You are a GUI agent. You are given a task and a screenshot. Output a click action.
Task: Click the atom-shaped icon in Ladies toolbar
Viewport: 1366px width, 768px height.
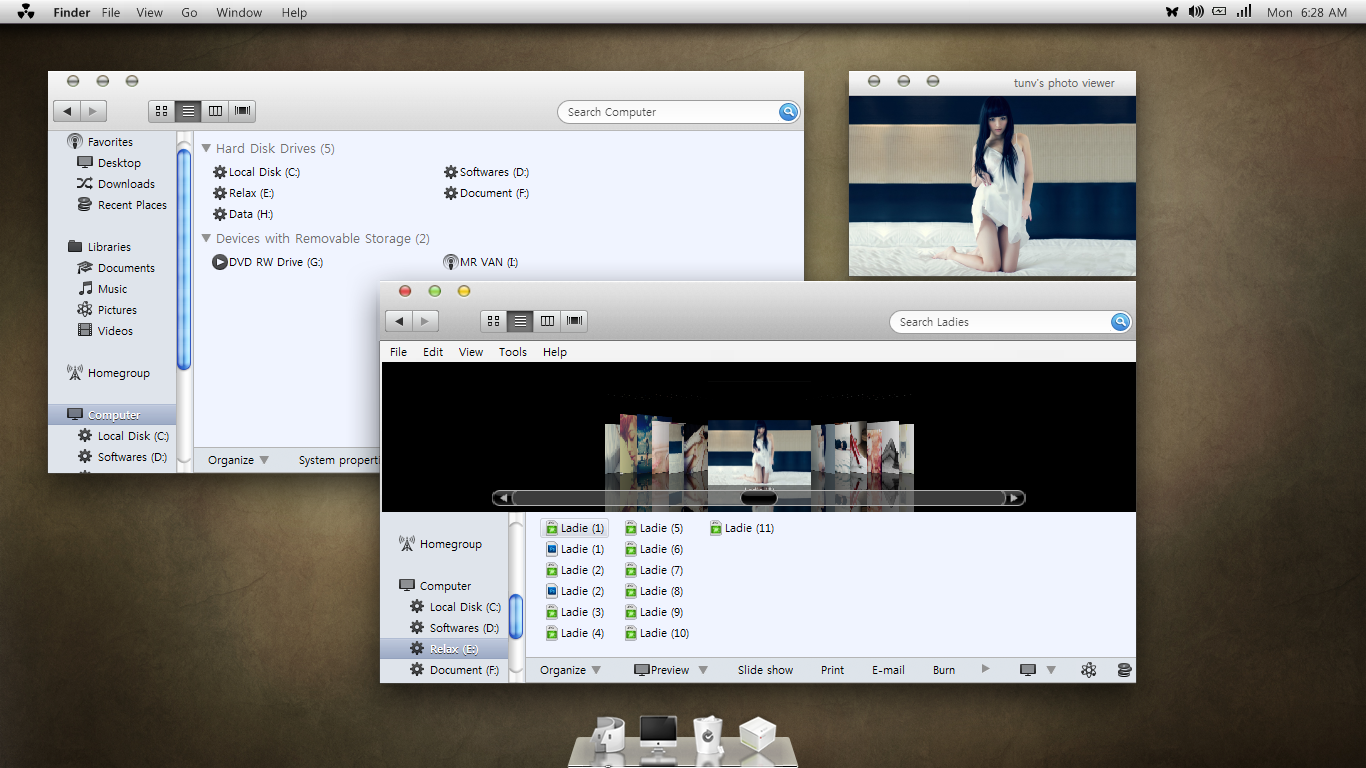[1089, 670]
